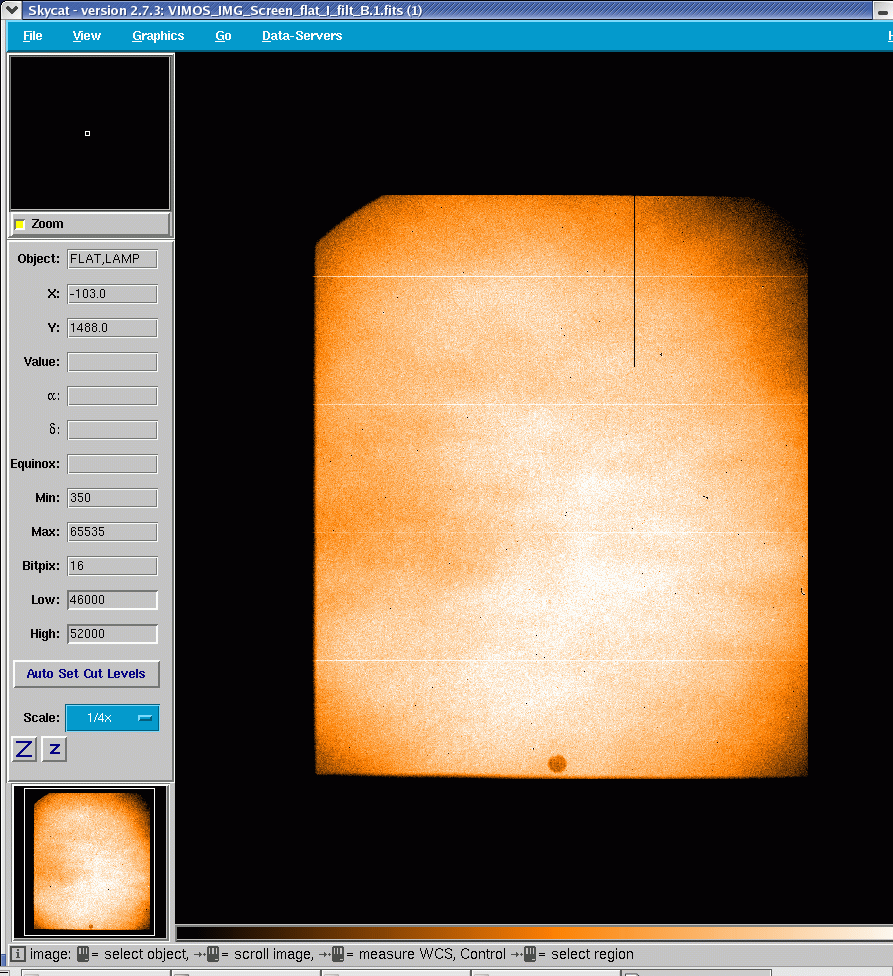This screenshot has width=893, height=976.
Task: Click the vertical dark bad column on the image
Action: pyautogui.click(x=634, y=281)
